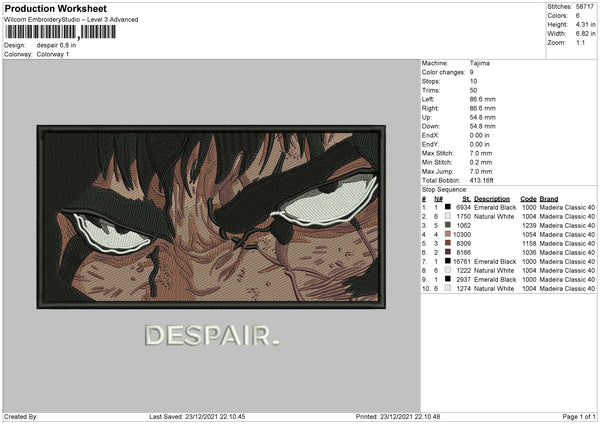
Task: Select the stitch count 6934 in row 1
Action: tap(463, 207)
